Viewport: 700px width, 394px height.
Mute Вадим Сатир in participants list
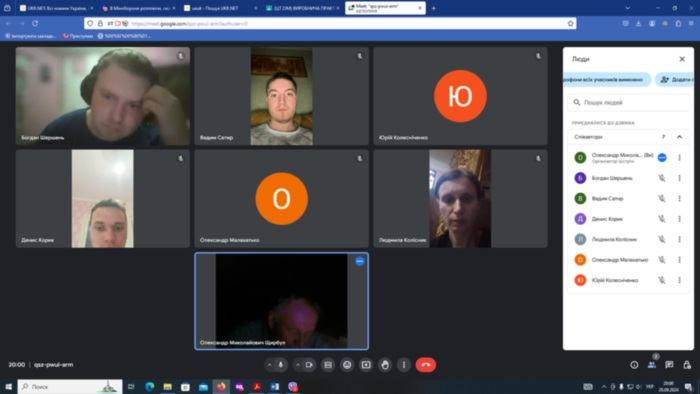[x=662, y=198]
